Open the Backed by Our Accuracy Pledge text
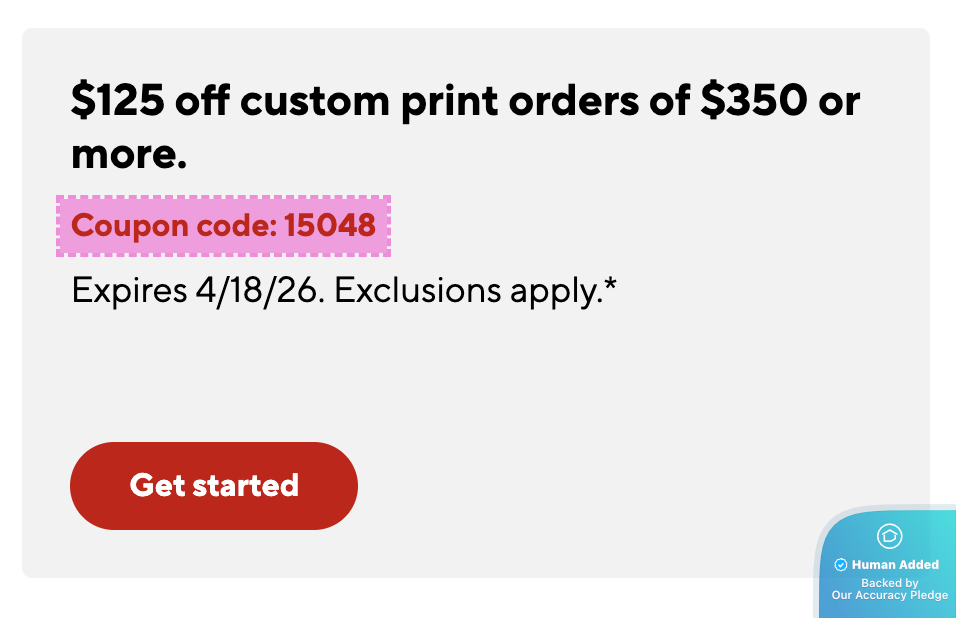 [x=889, y=589]
